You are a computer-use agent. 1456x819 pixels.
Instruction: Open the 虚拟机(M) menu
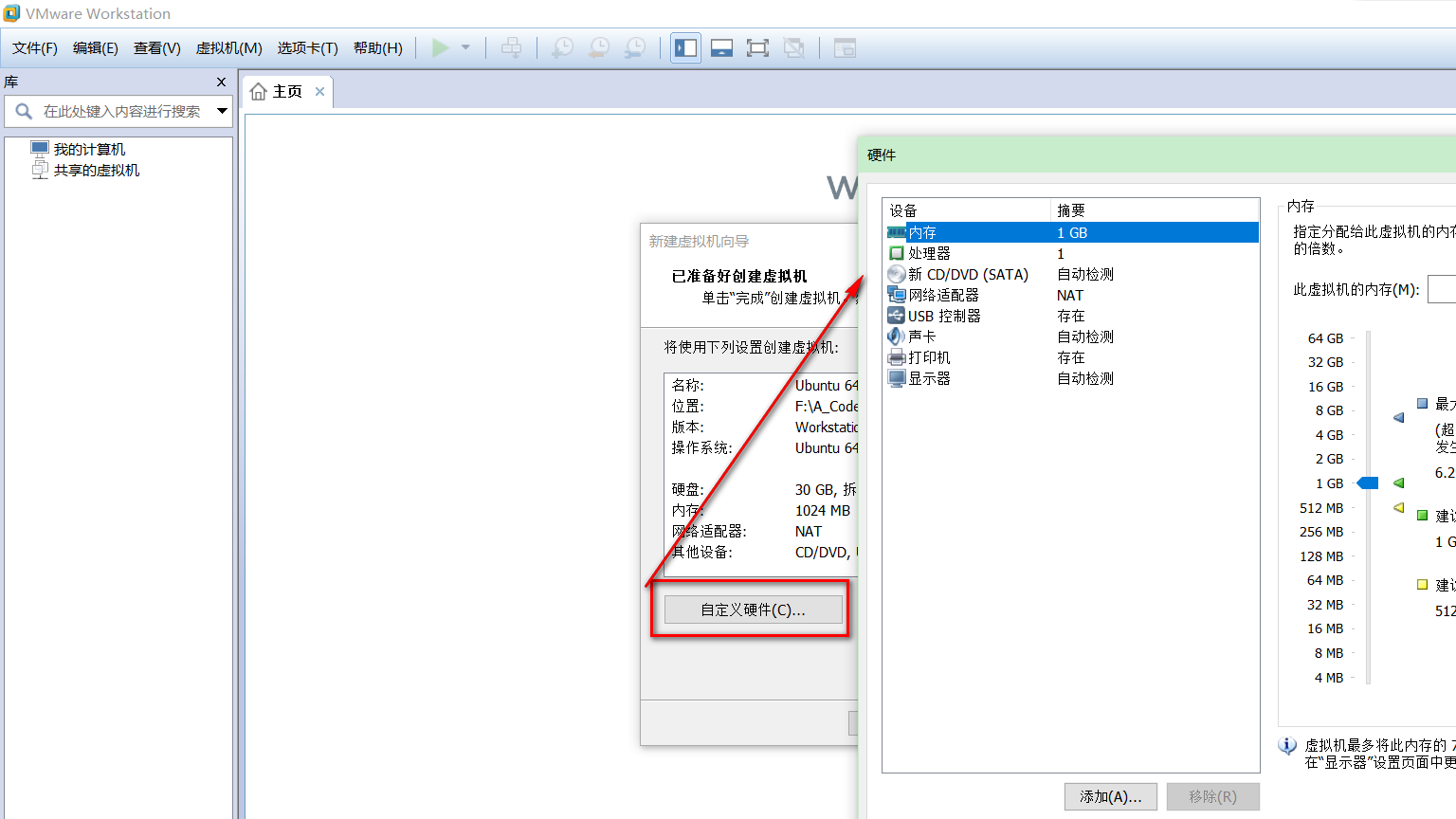click(227, 47)
